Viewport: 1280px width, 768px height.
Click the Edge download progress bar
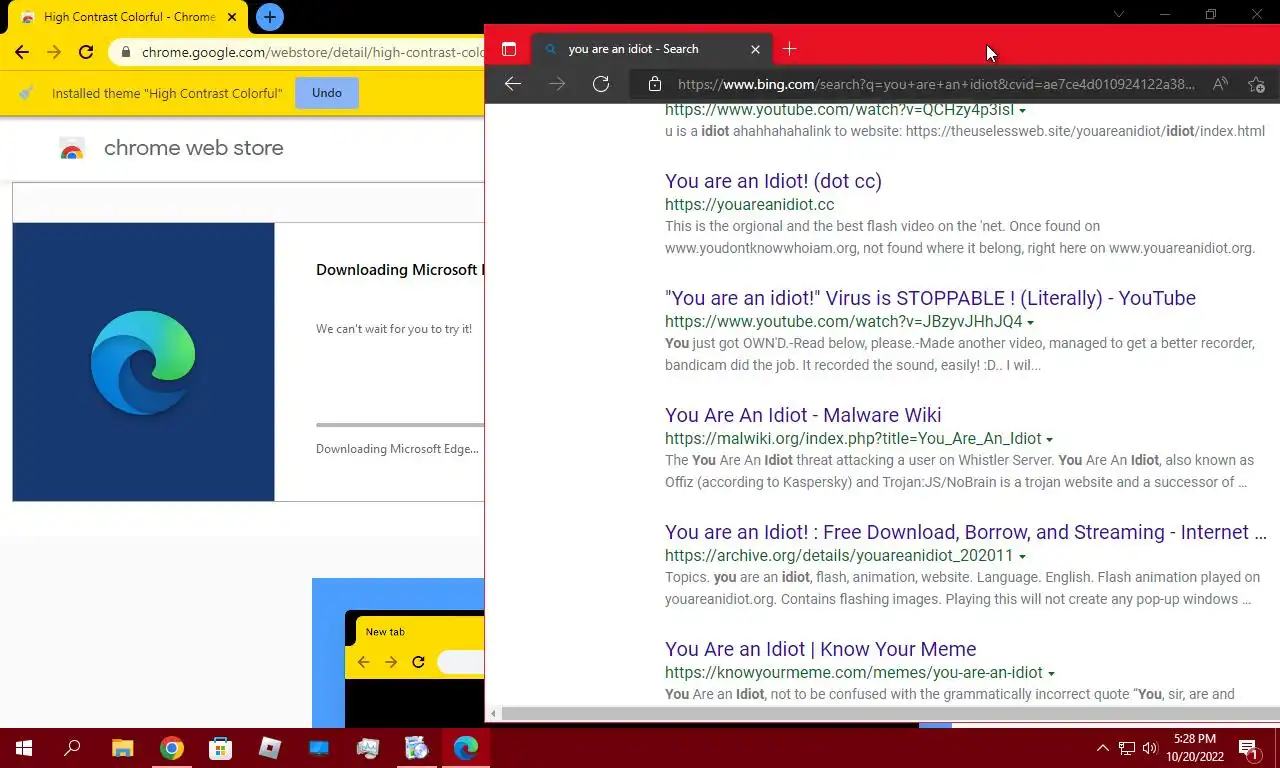[400, 425]
